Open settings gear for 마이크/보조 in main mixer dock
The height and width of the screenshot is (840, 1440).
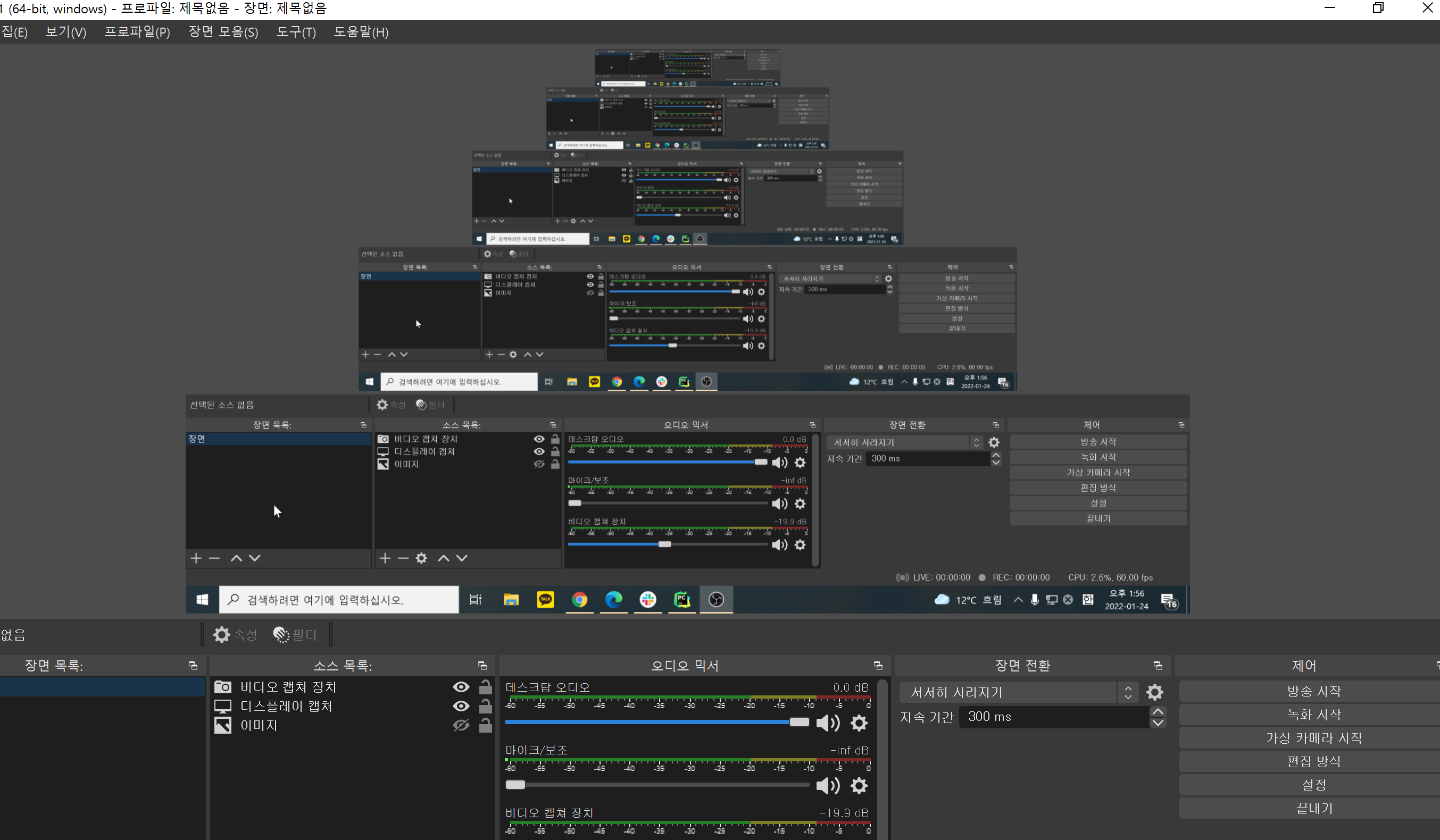[x=859, y=786]
